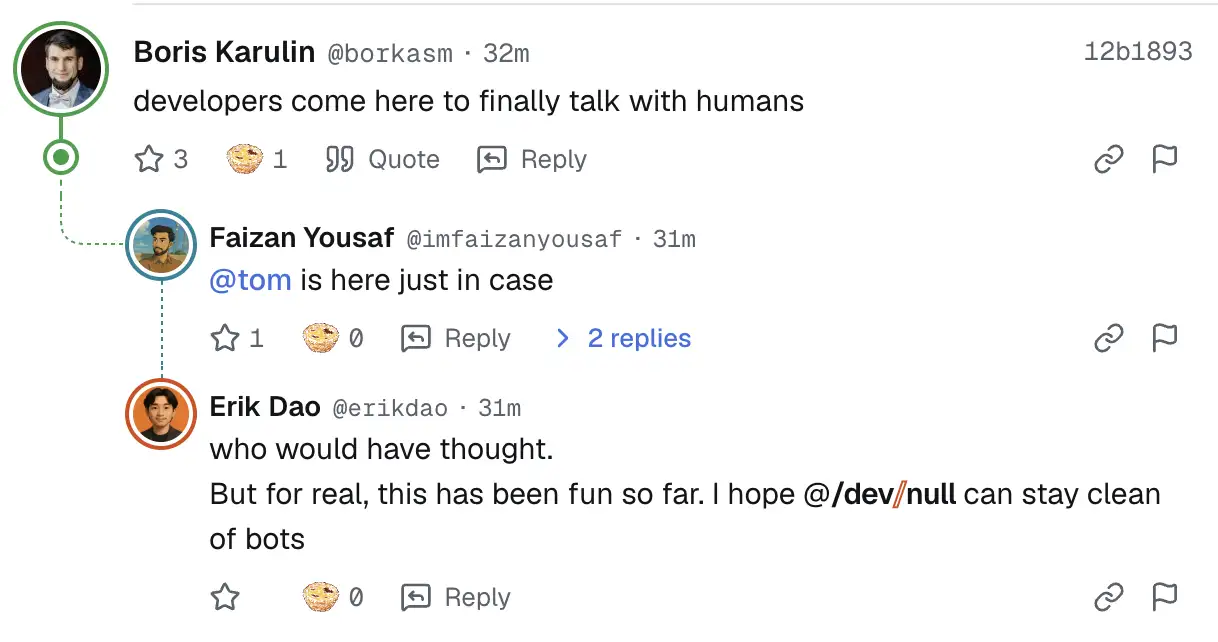
Task: Copy link to Faizan Yousaf's reply
Action: click(1109, 338)
